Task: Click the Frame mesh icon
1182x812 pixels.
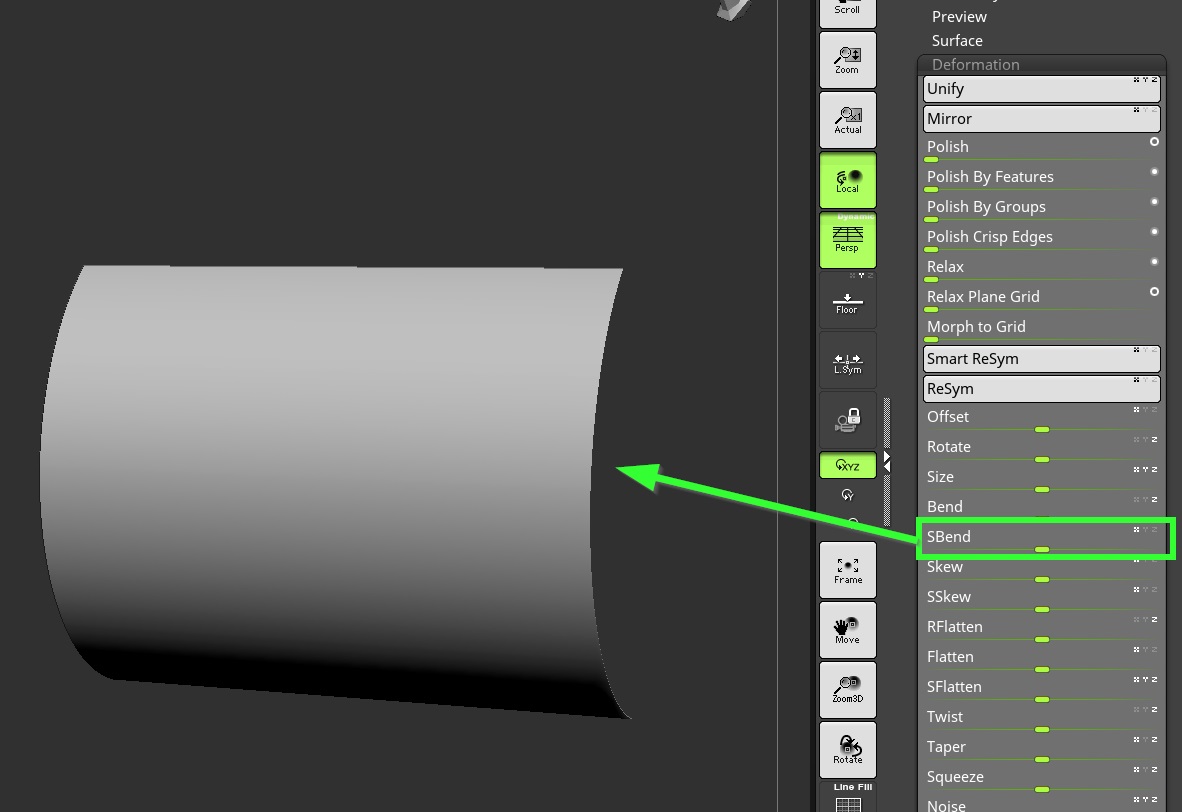Action: click(x=847, y=570)
